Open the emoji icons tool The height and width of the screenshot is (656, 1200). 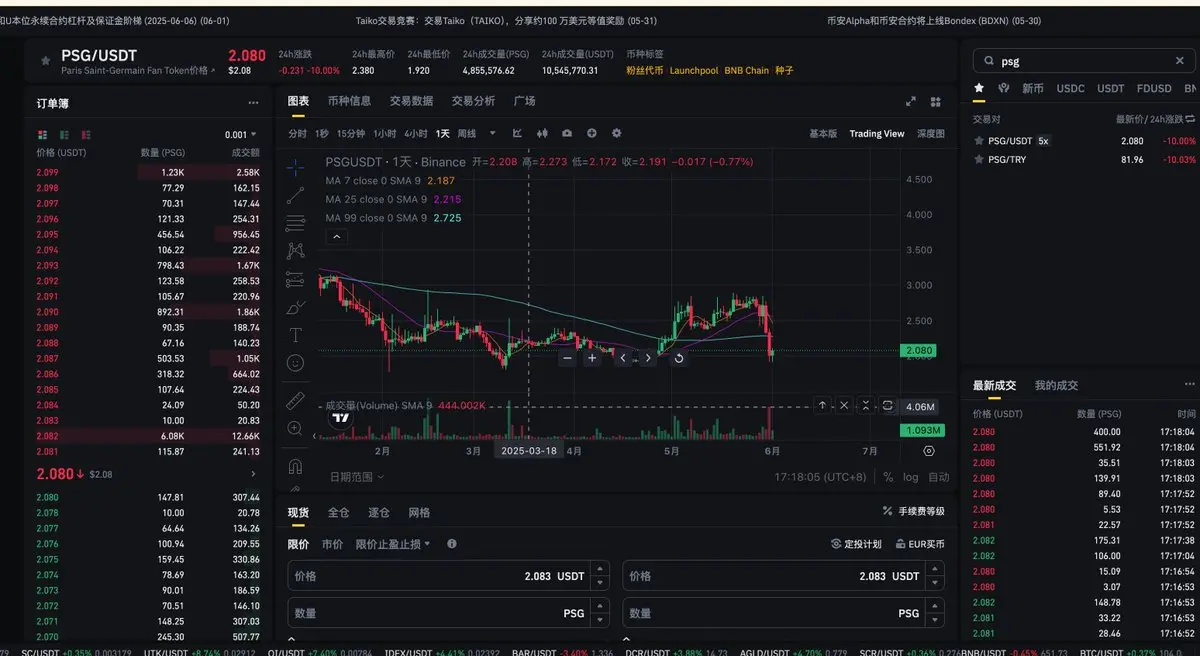[x=295, y=362]
